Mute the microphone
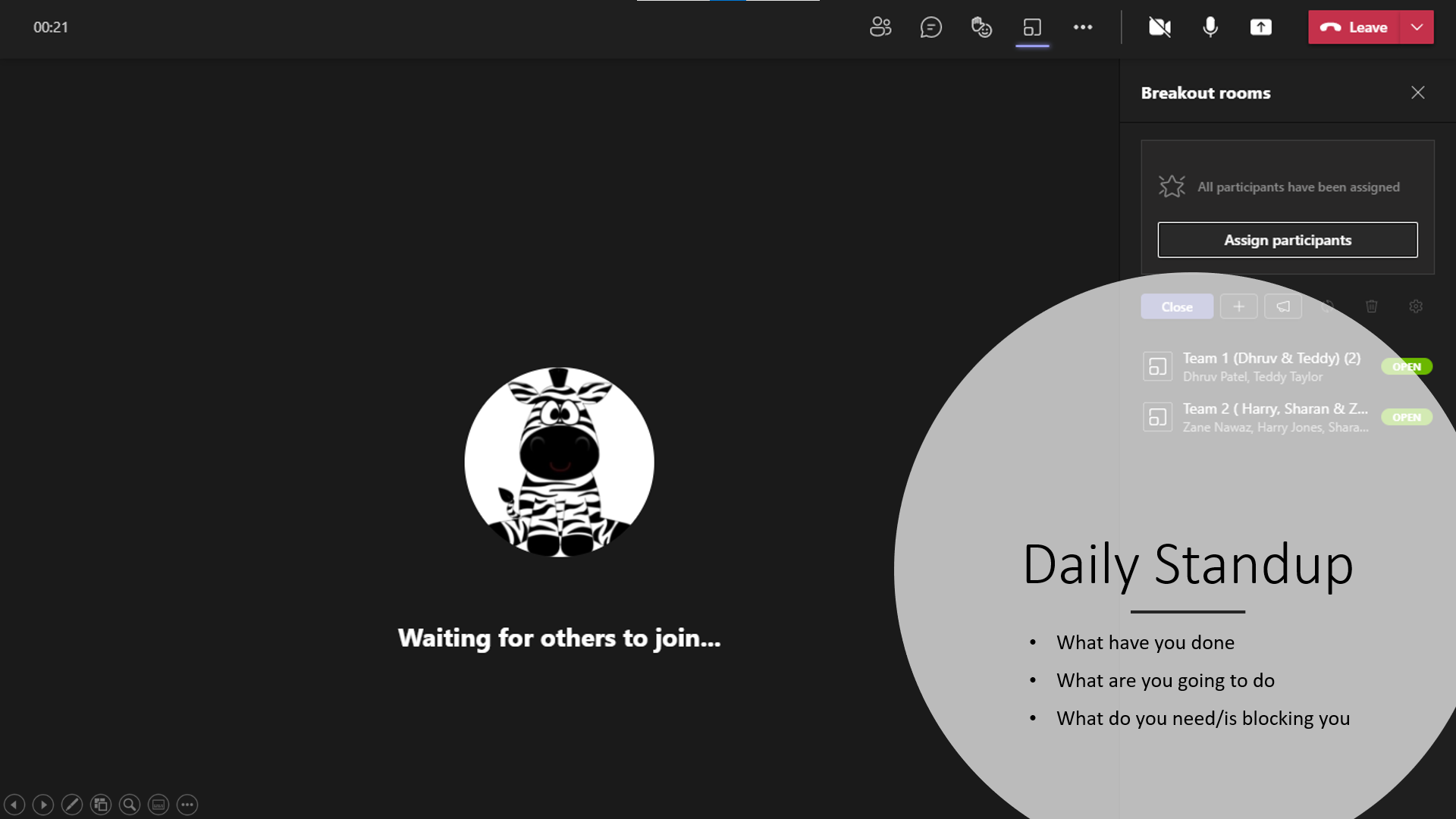Image resolution: width=1456 pixels, height=819 pixels. [1210, 27]
